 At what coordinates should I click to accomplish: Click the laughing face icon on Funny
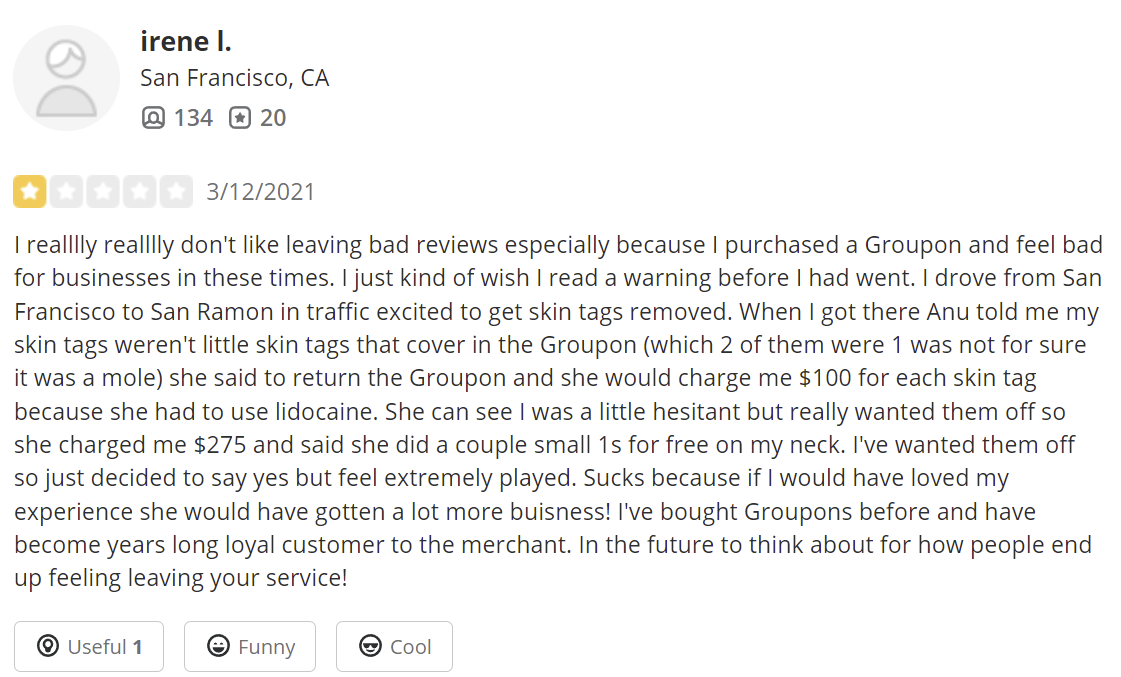coord(218,646)
